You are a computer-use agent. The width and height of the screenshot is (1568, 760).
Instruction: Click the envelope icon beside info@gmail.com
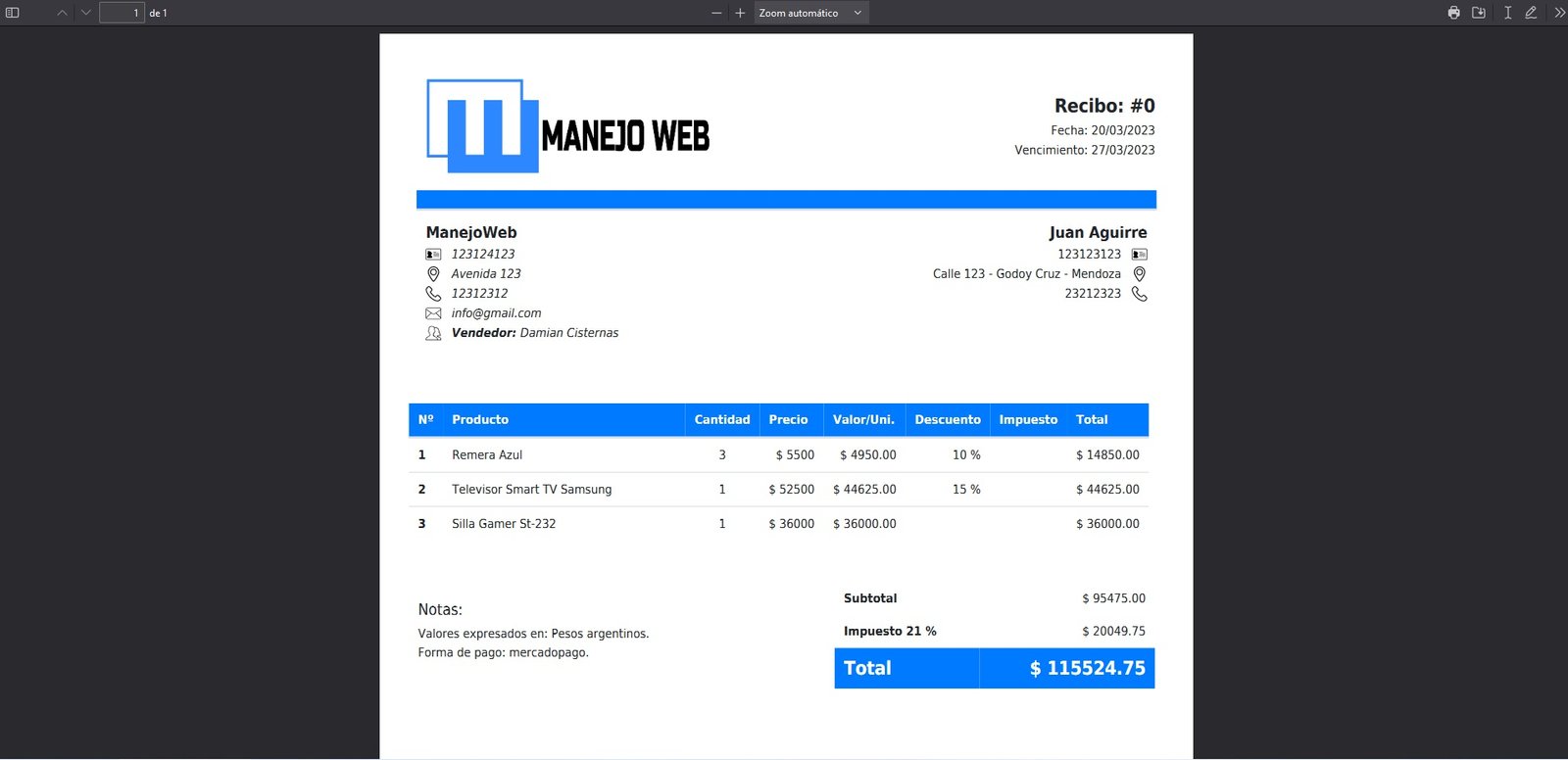point(433,313)
